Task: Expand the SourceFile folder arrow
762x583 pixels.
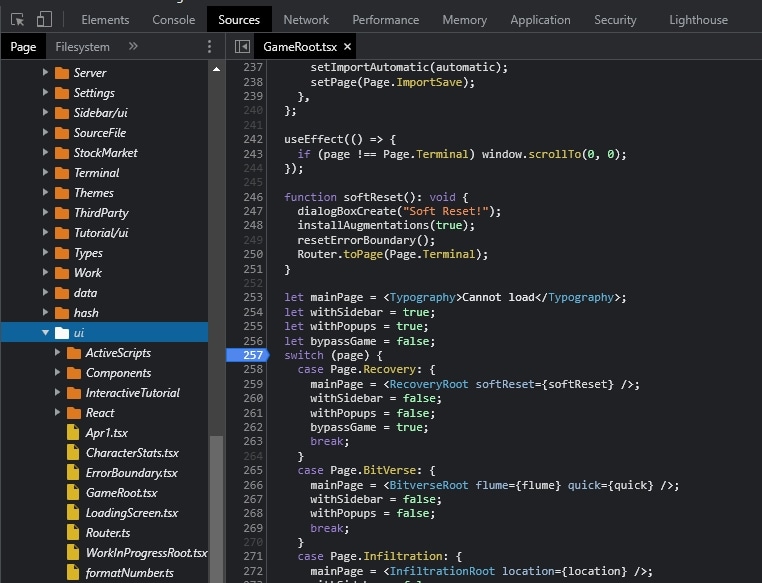Action: [x=45, y=132]
